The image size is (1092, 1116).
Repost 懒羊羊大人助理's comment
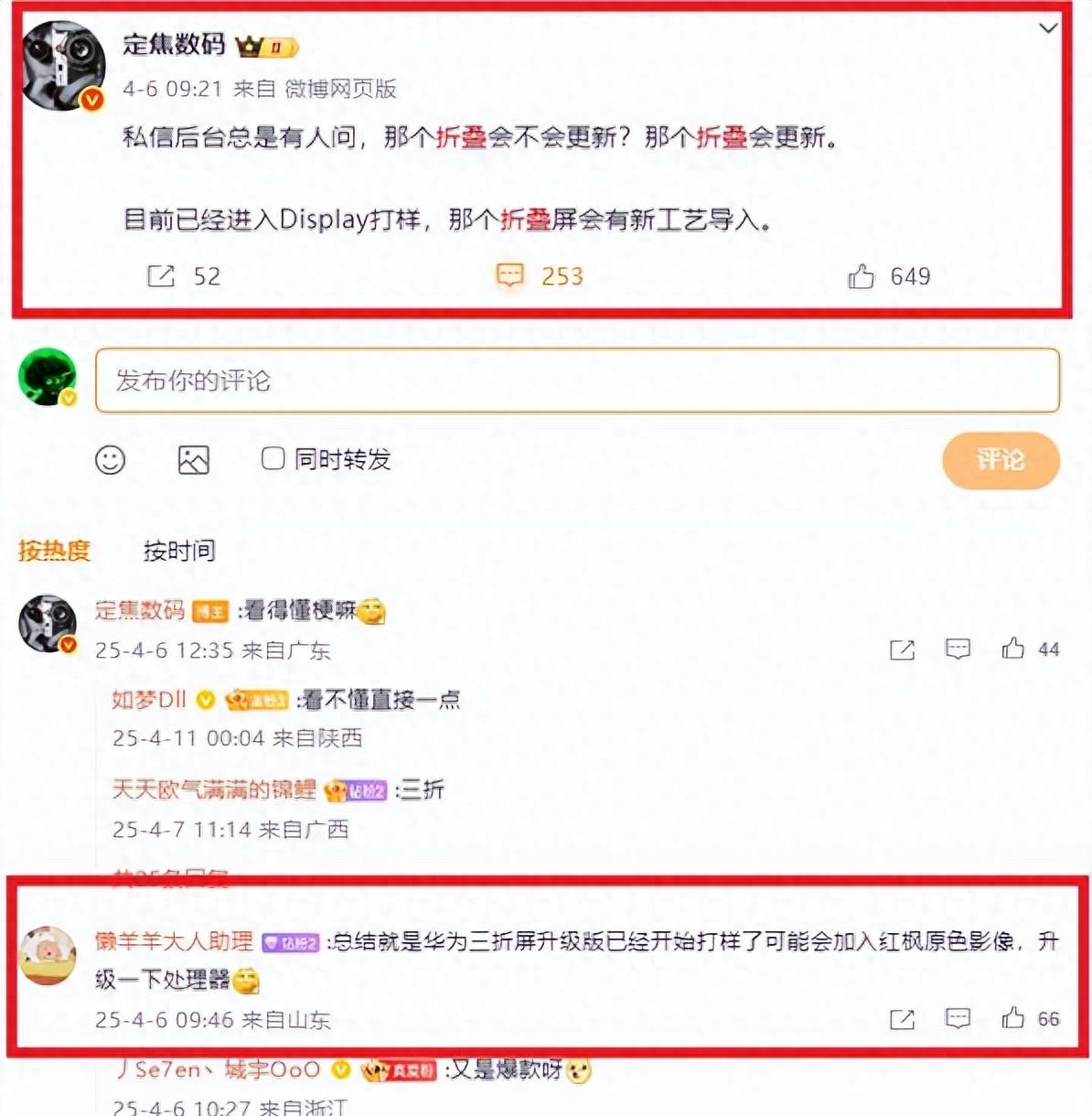[x=902, y=1019]
